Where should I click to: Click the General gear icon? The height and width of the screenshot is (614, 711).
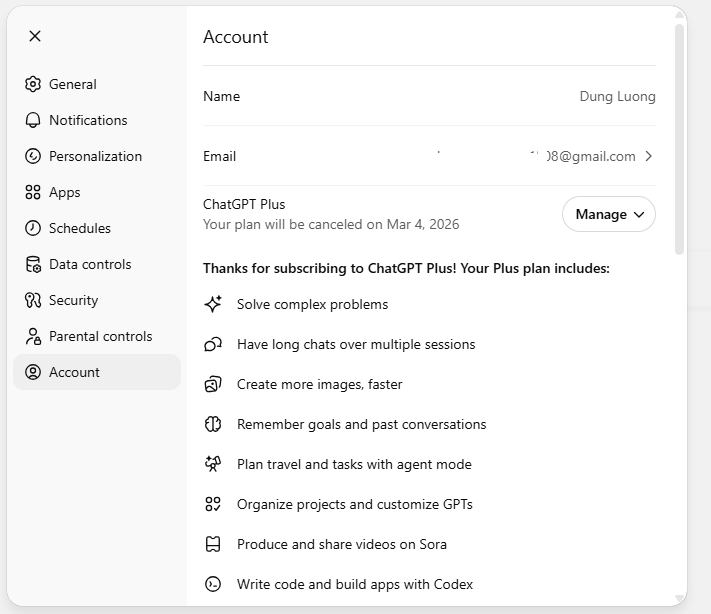(x=33, y=84)
